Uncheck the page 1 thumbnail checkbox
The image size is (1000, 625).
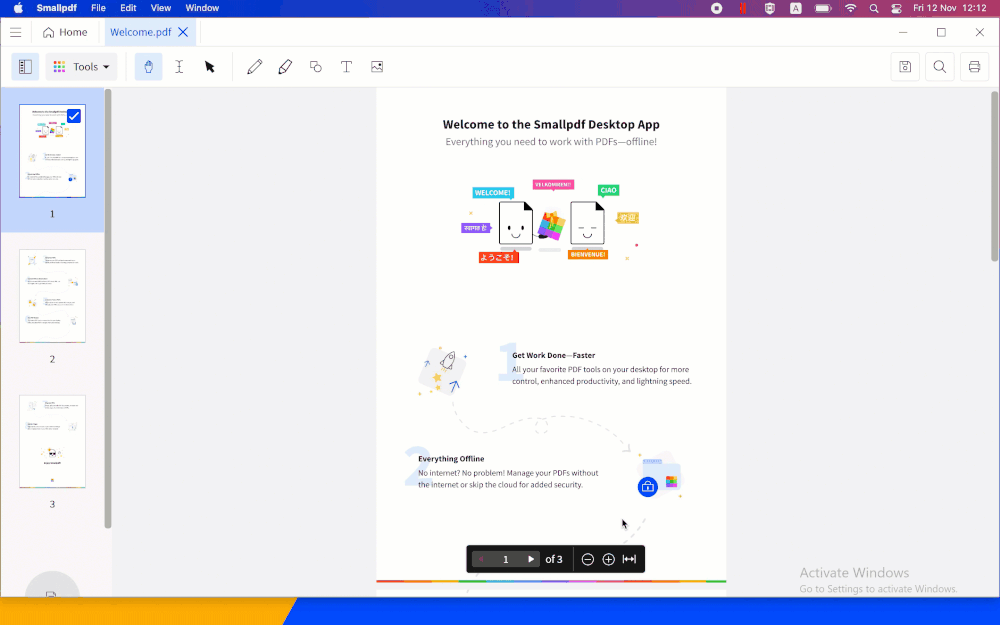point(74,116)
